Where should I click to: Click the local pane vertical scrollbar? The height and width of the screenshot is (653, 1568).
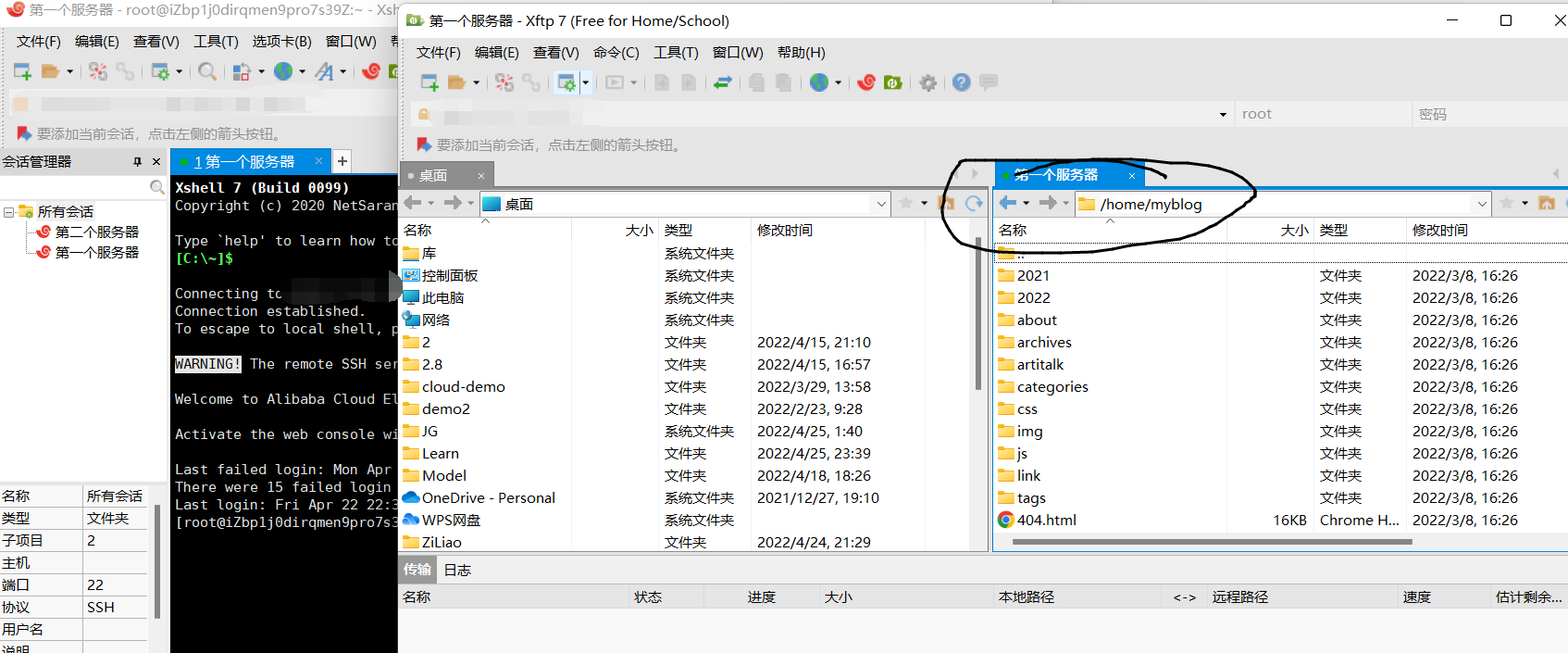tap(978, 315)
